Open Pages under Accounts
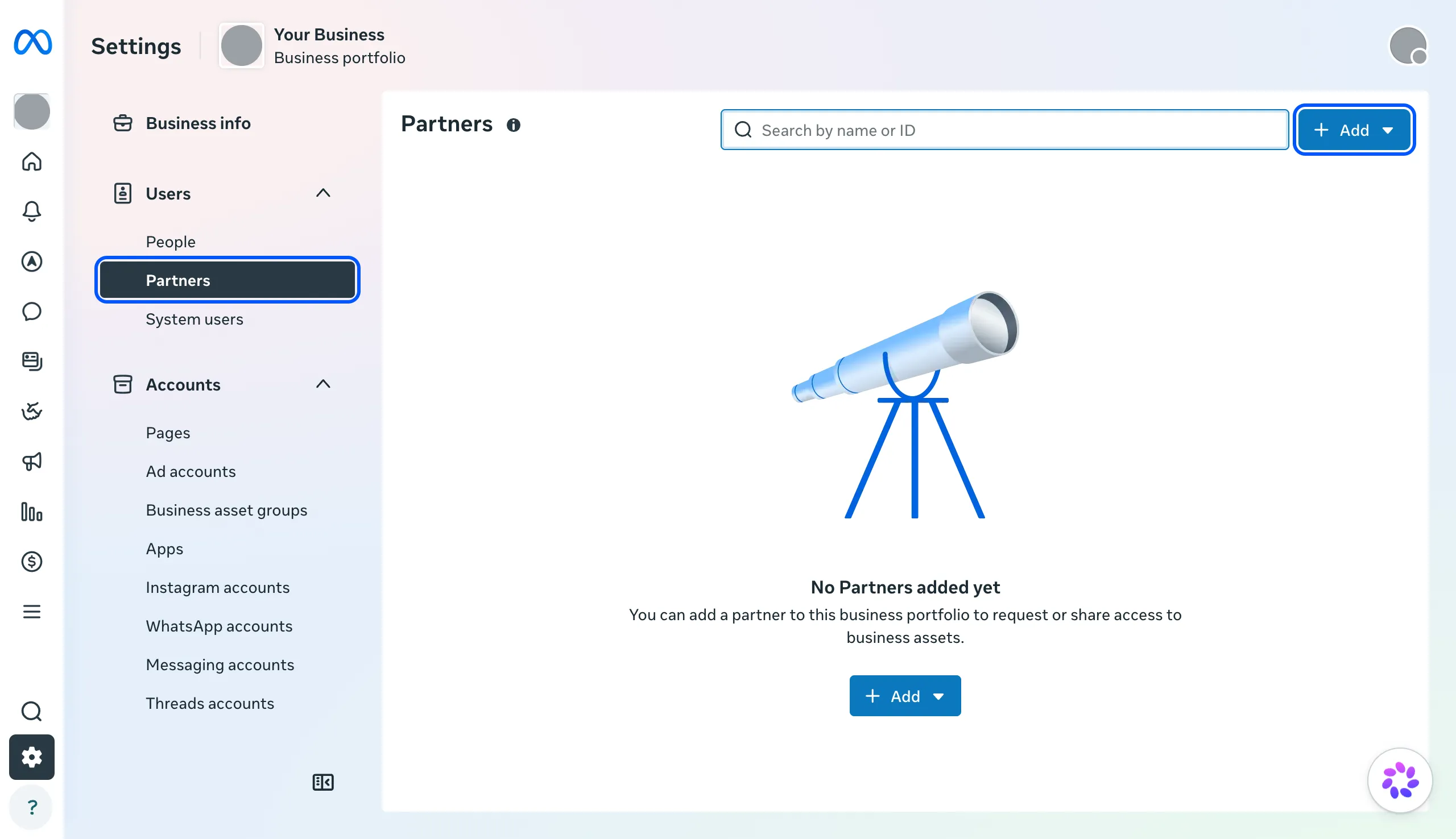Screen dimensions: 1456x839 168,432
